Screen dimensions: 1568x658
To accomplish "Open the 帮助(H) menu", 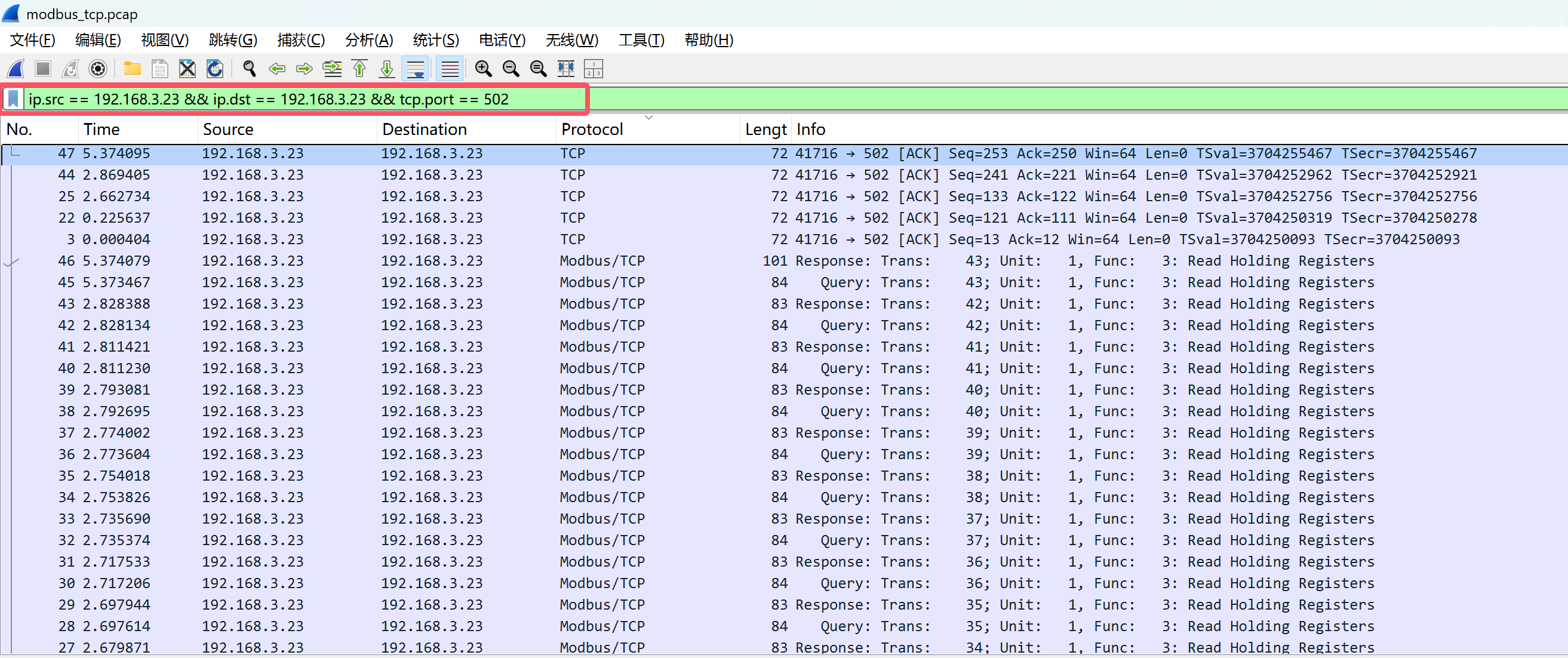I will click(x=709, y=40).
